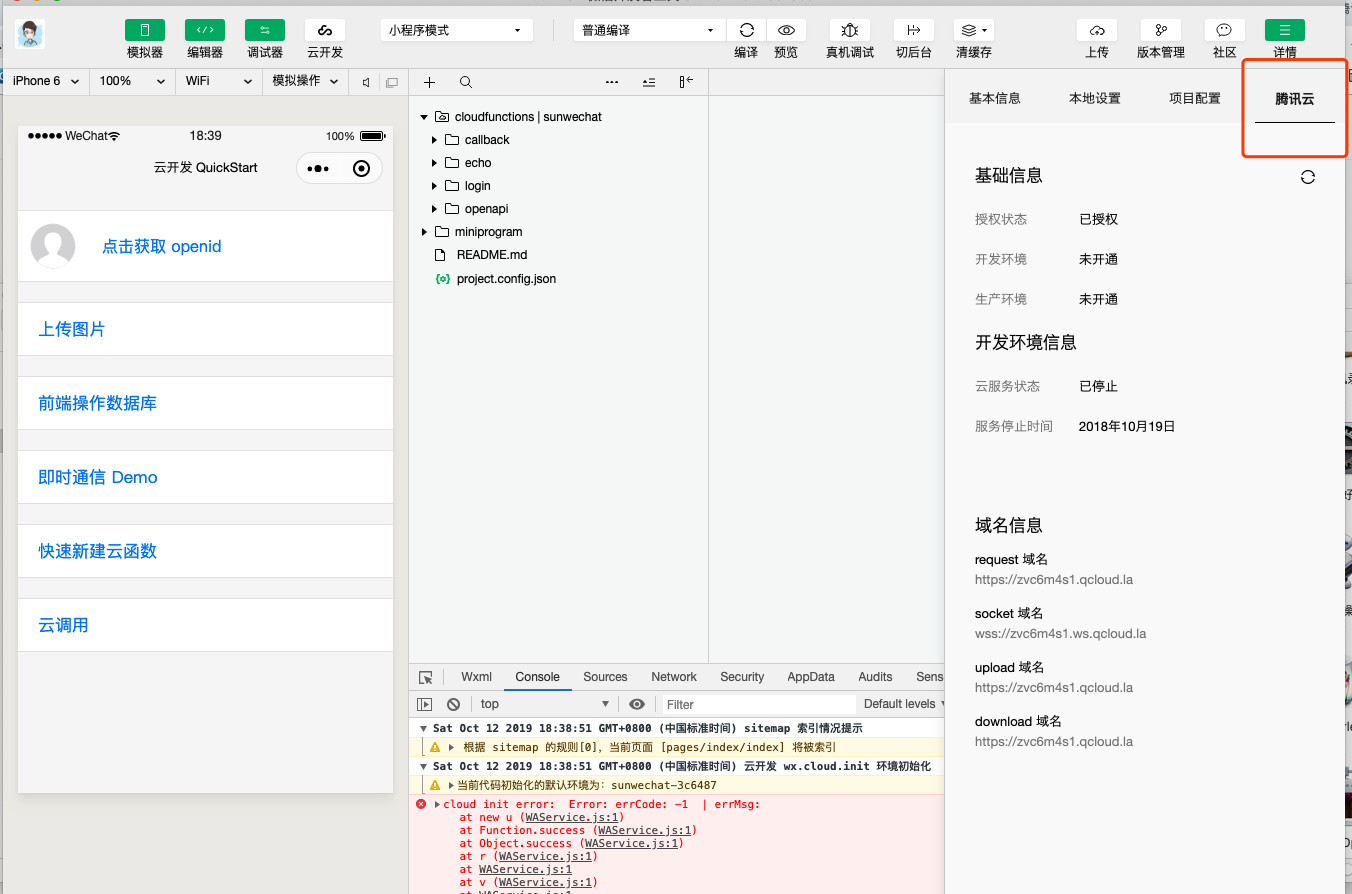The height and width of the screenshot is (894, 1352).
Task: Open the 小程序模式 mode dropdown
Action: click(x=455, y=30)
